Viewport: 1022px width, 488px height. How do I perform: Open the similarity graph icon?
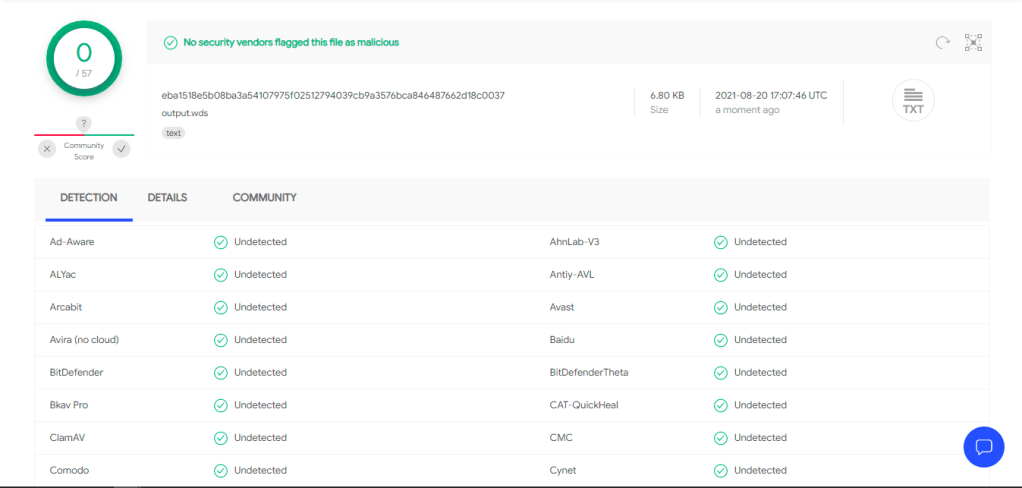973,42
